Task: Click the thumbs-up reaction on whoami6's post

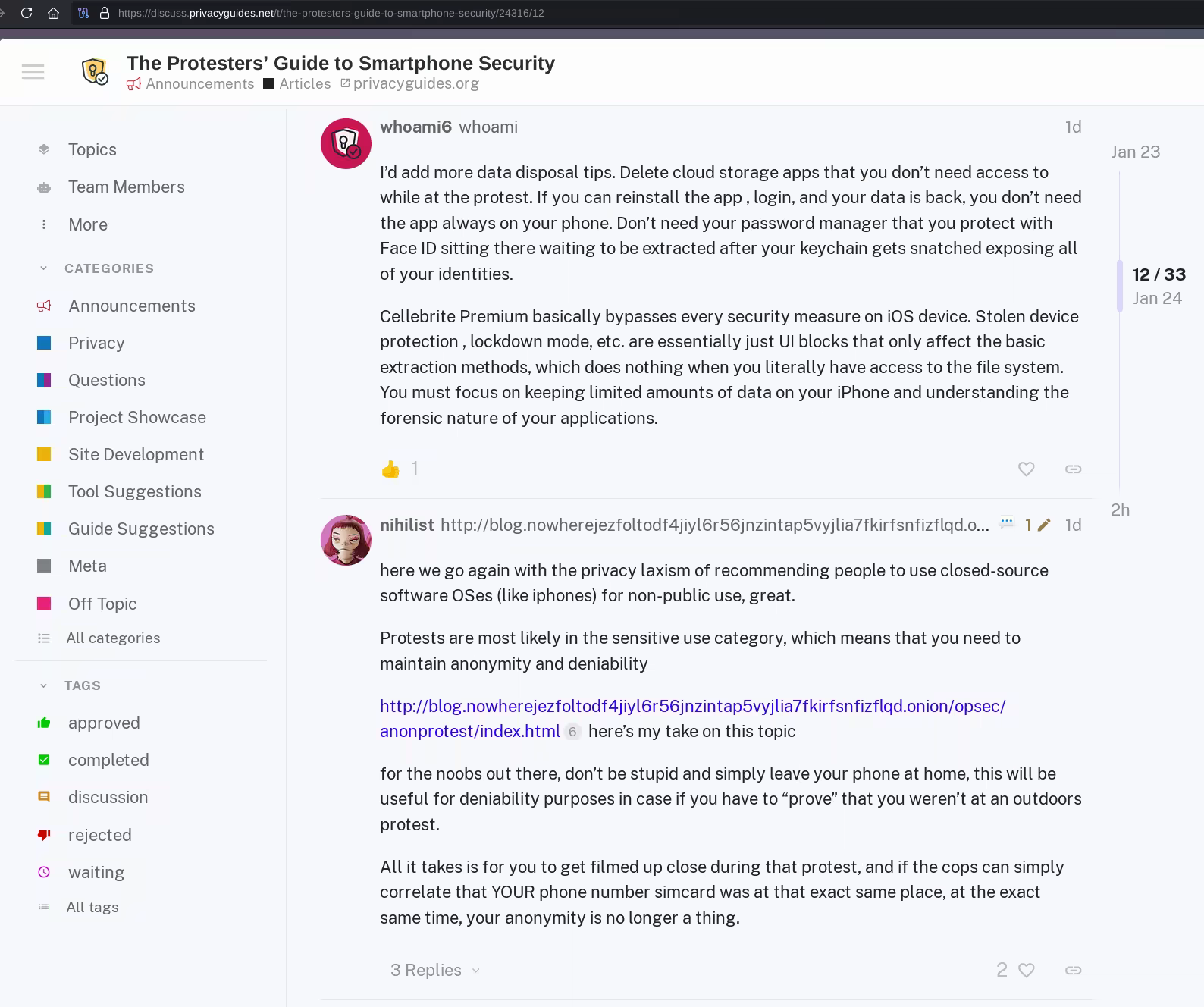Action: (390, 469)
